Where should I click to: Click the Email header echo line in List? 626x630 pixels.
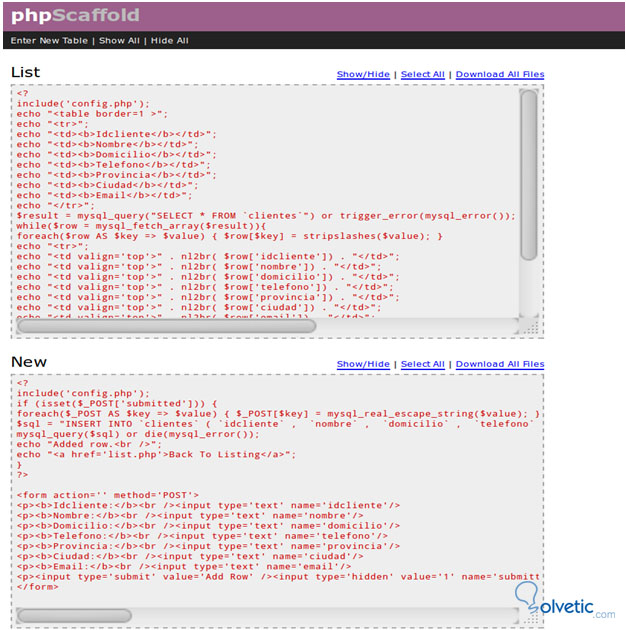click(x=104, y=195)
